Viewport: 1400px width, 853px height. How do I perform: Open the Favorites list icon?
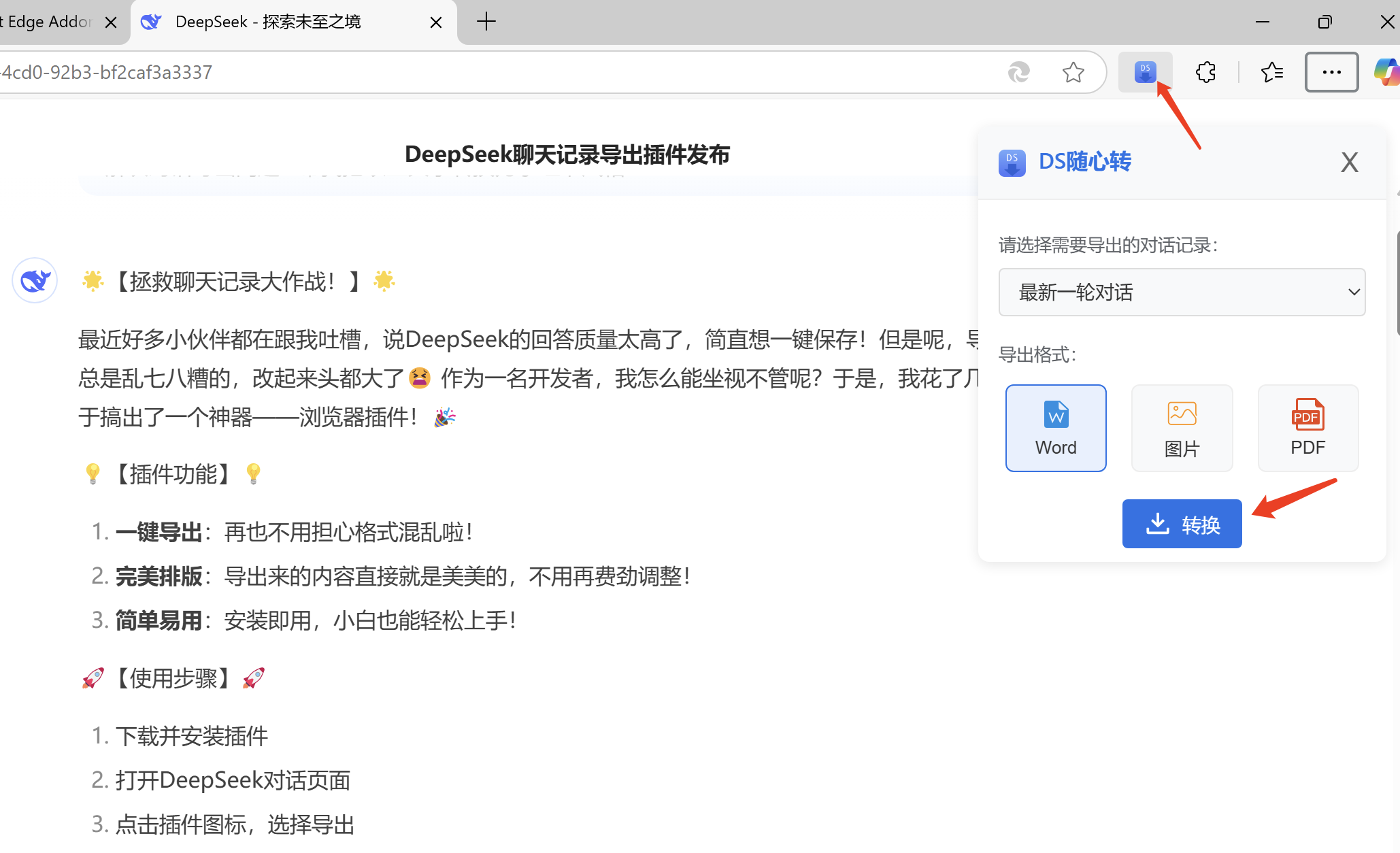tap(1271, 72)
